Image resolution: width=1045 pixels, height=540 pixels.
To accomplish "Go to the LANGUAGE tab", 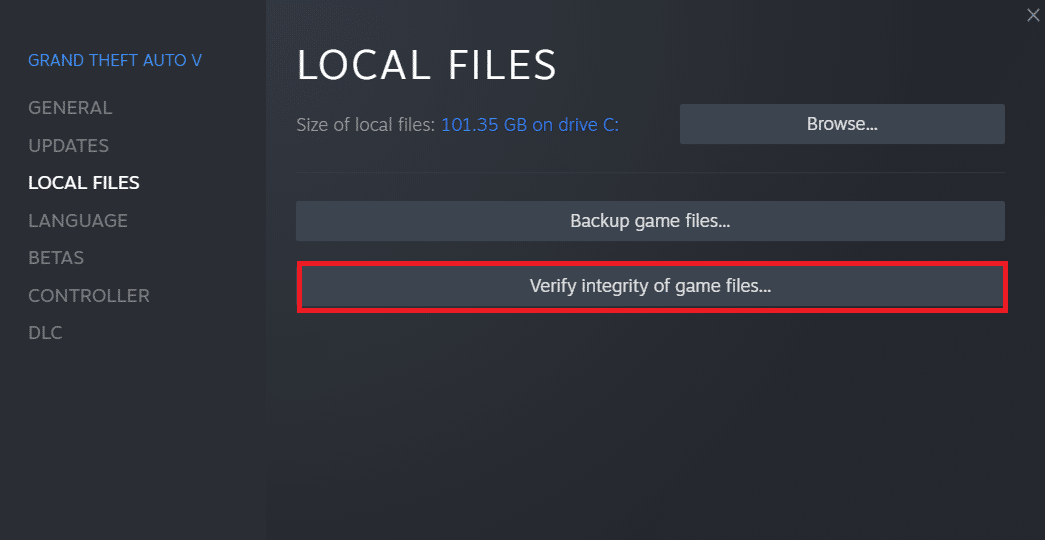I will (x=78, y=220).
